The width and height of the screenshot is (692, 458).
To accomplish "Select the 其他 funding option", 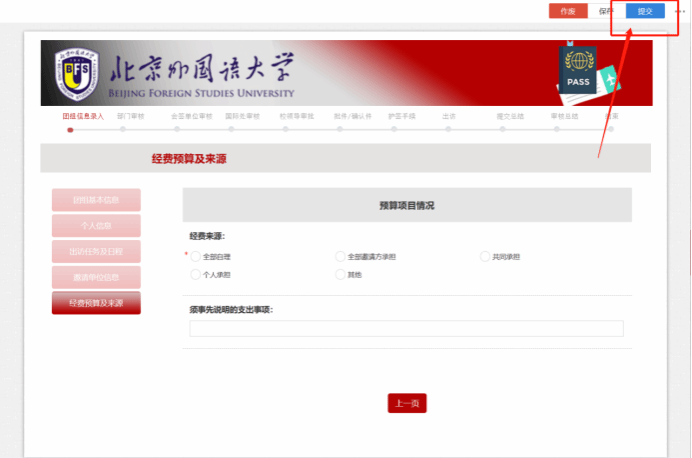I will 340,274.
